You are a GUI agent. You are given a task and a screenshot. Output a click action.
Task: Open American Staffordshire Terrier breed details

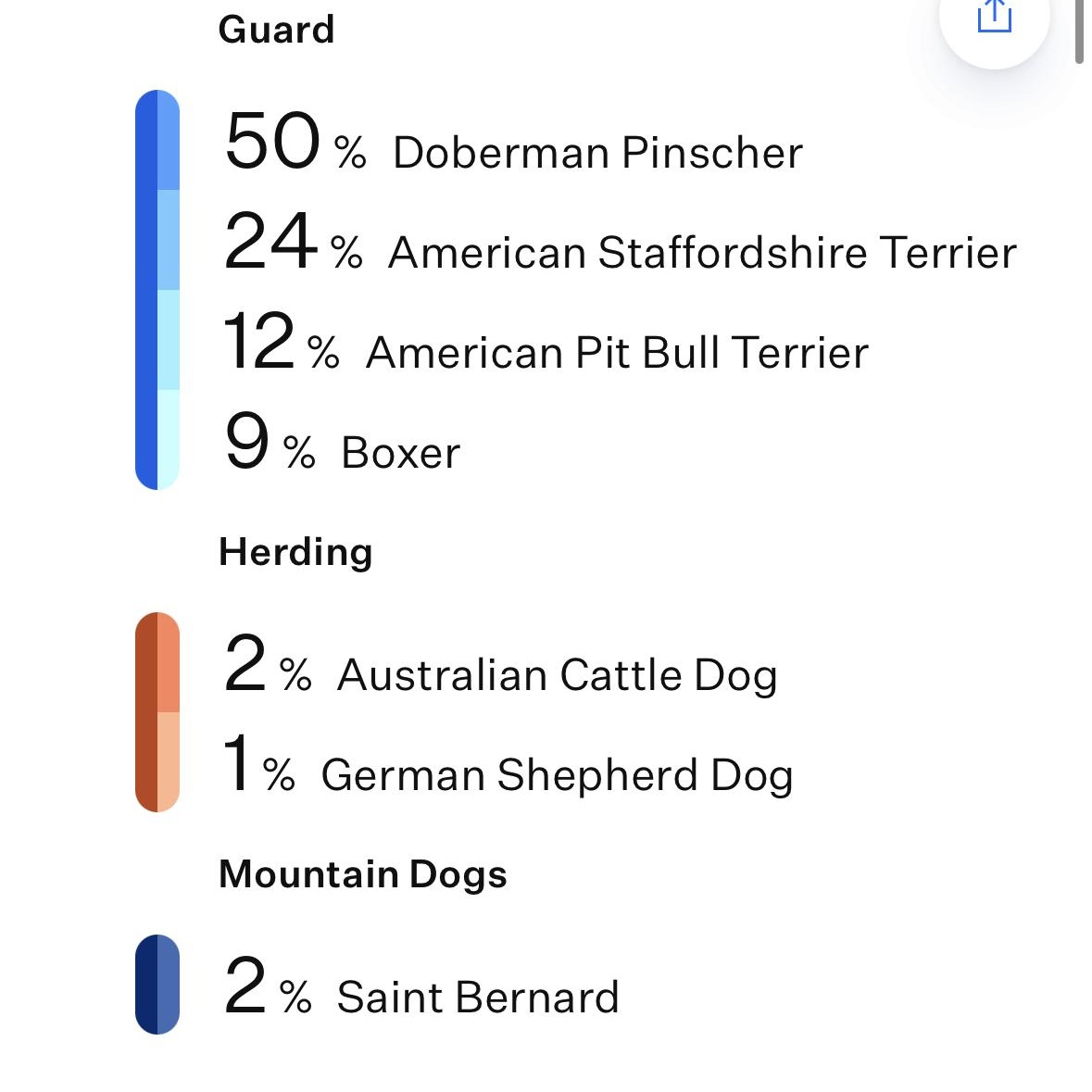tap(701, 252)
